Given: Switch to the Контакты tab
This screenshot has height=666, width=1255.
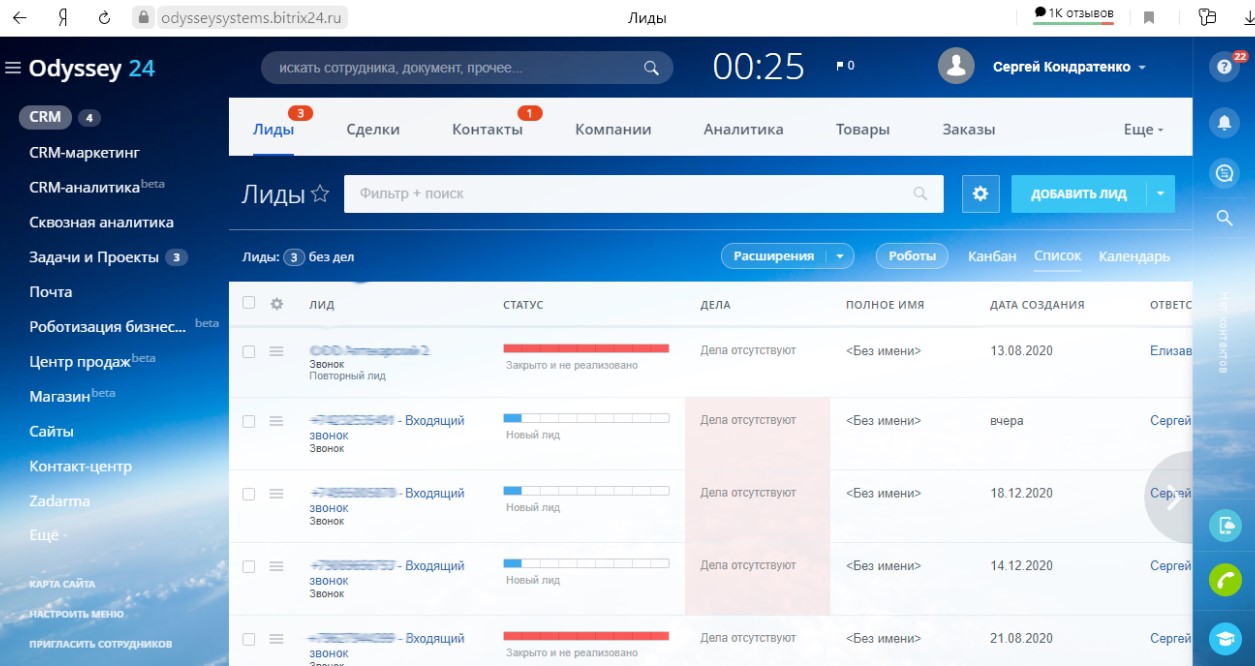Looking at the screenshot, I should point(487,129).
